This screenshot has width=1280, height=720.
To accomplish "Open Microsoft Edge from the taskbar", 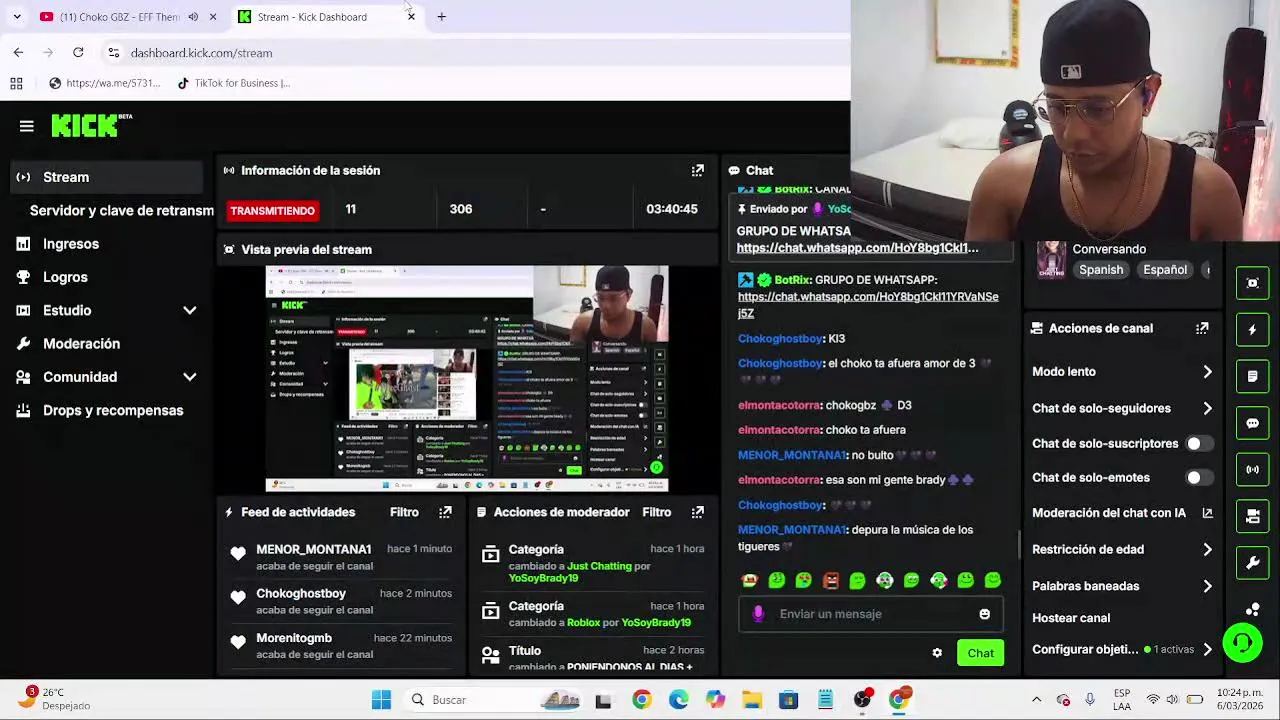I will coord(678,700).
